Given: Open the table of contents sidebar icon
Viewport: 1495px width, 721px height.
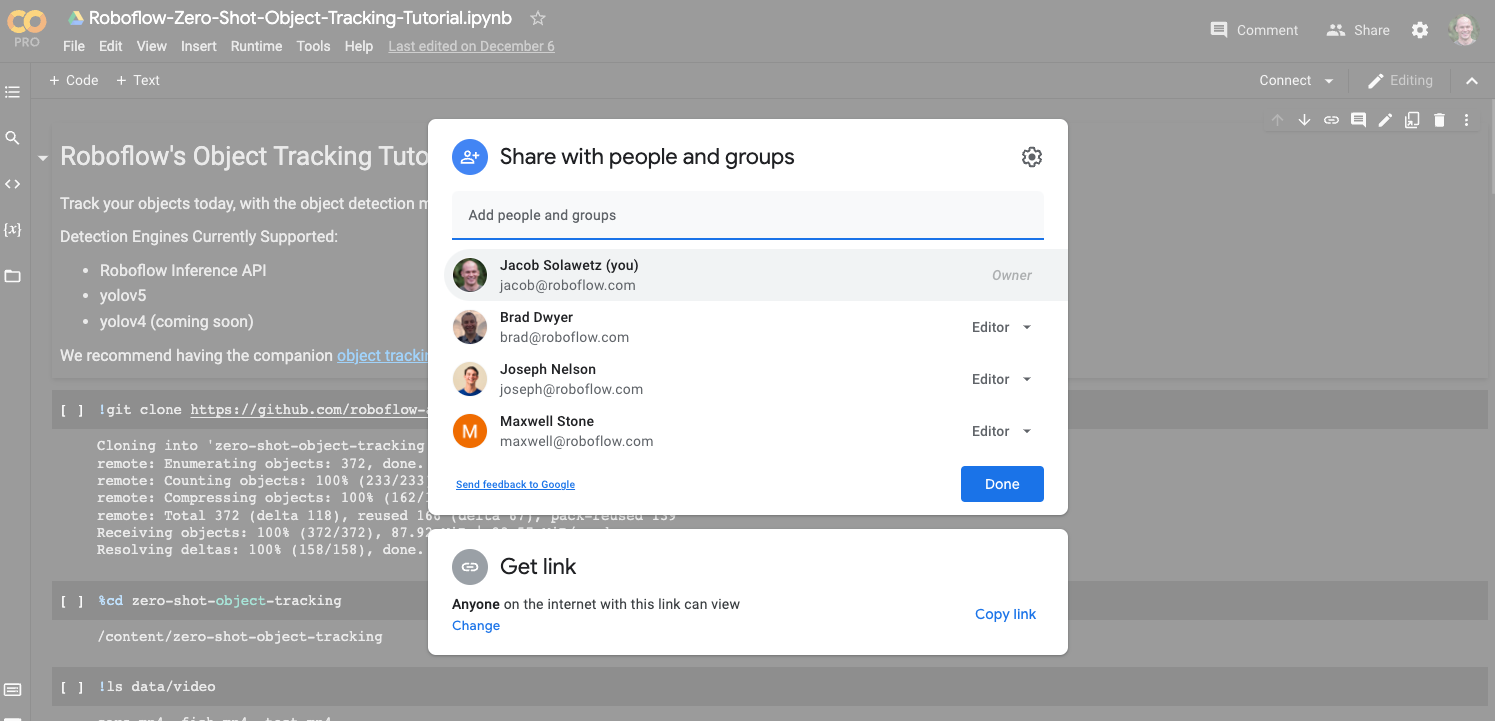Looking at the screenshot, I should point(12,92).
